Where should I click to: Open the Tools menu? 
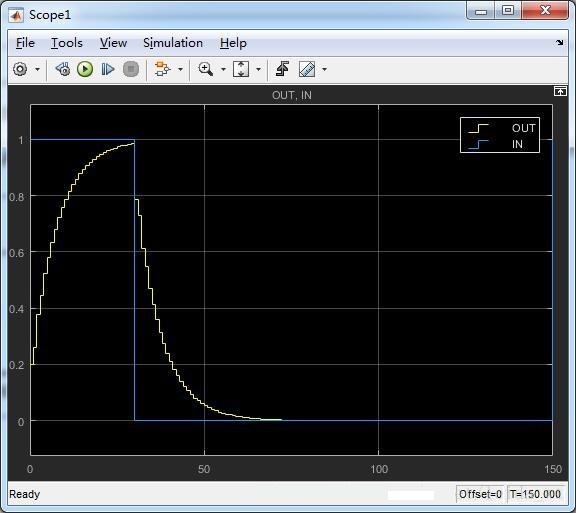click(x=67, y=43)
